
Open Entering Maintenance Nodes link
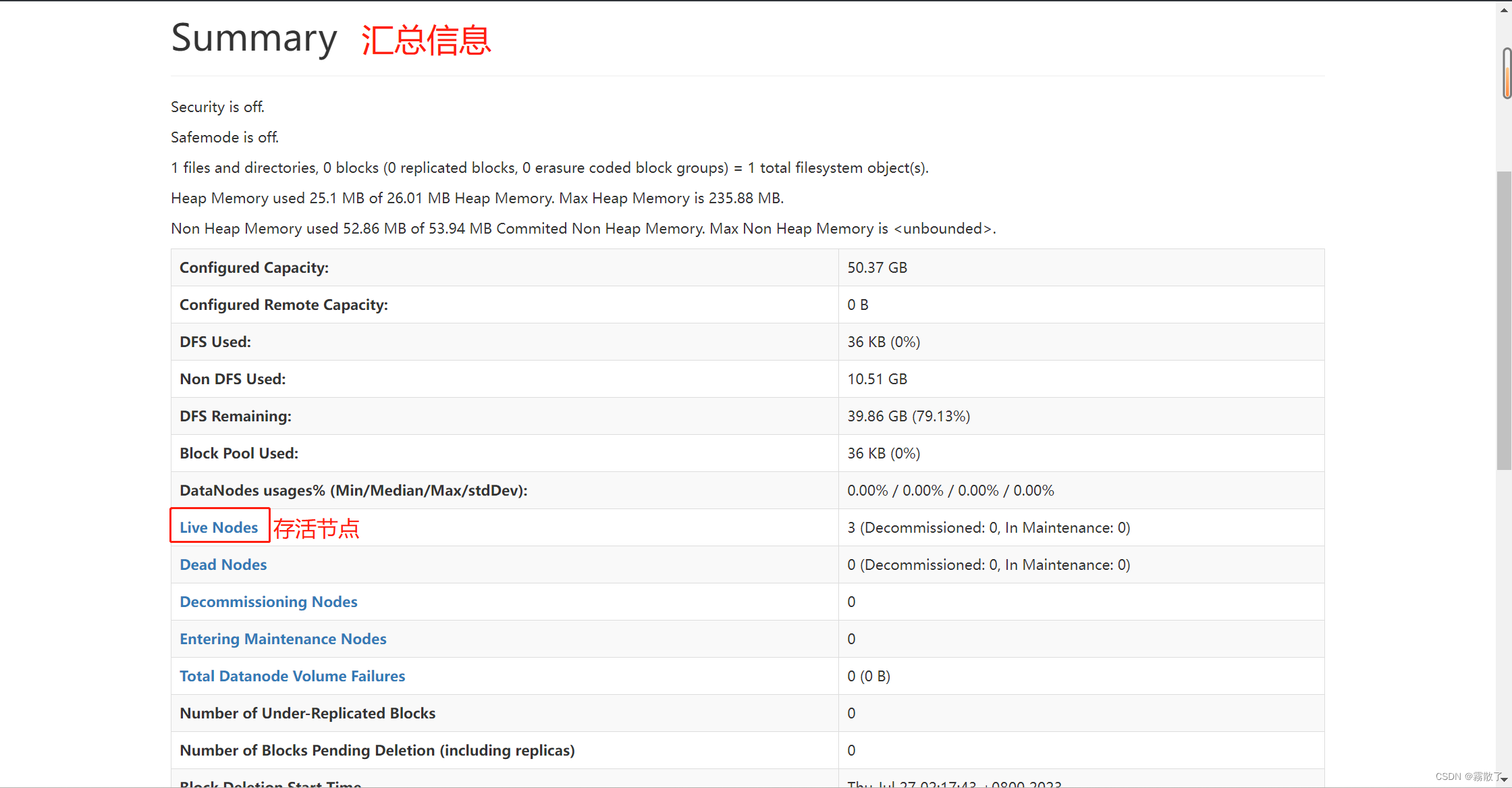tap(283, 639)
